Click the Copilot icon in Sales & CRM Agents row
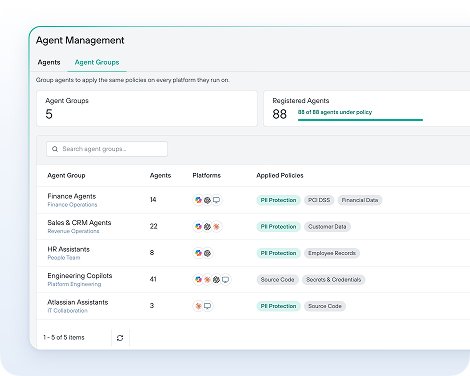This screenshot has width=470, height=376. (198, 227)
